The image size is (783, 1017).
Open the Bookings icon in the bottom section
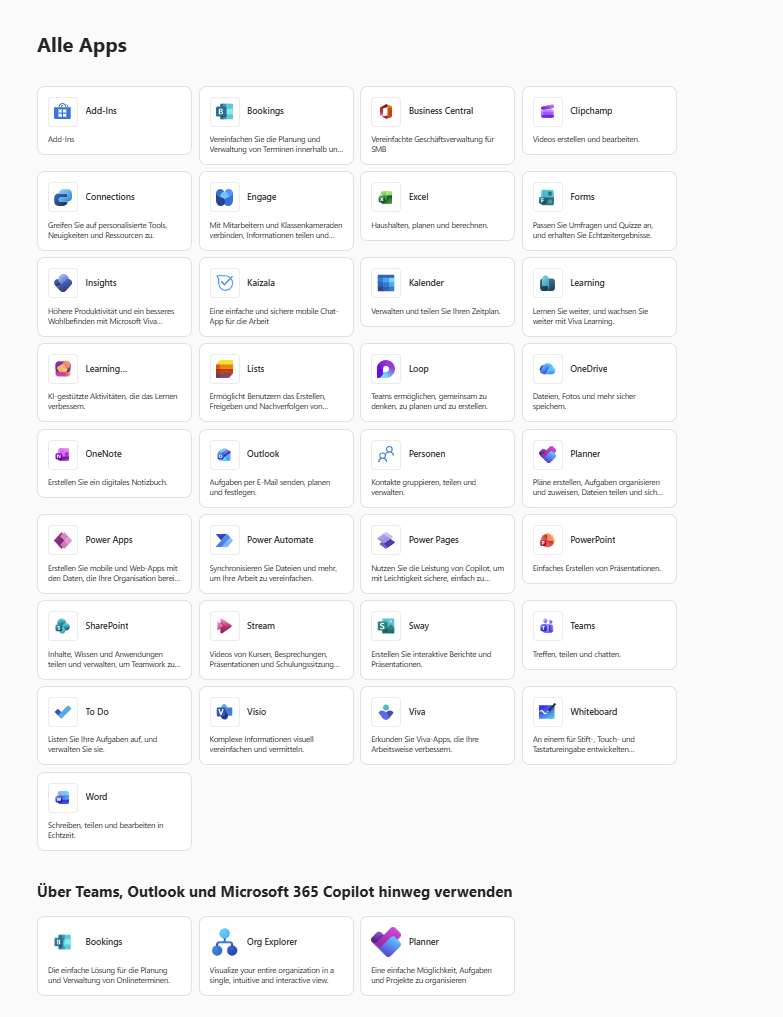62,942
